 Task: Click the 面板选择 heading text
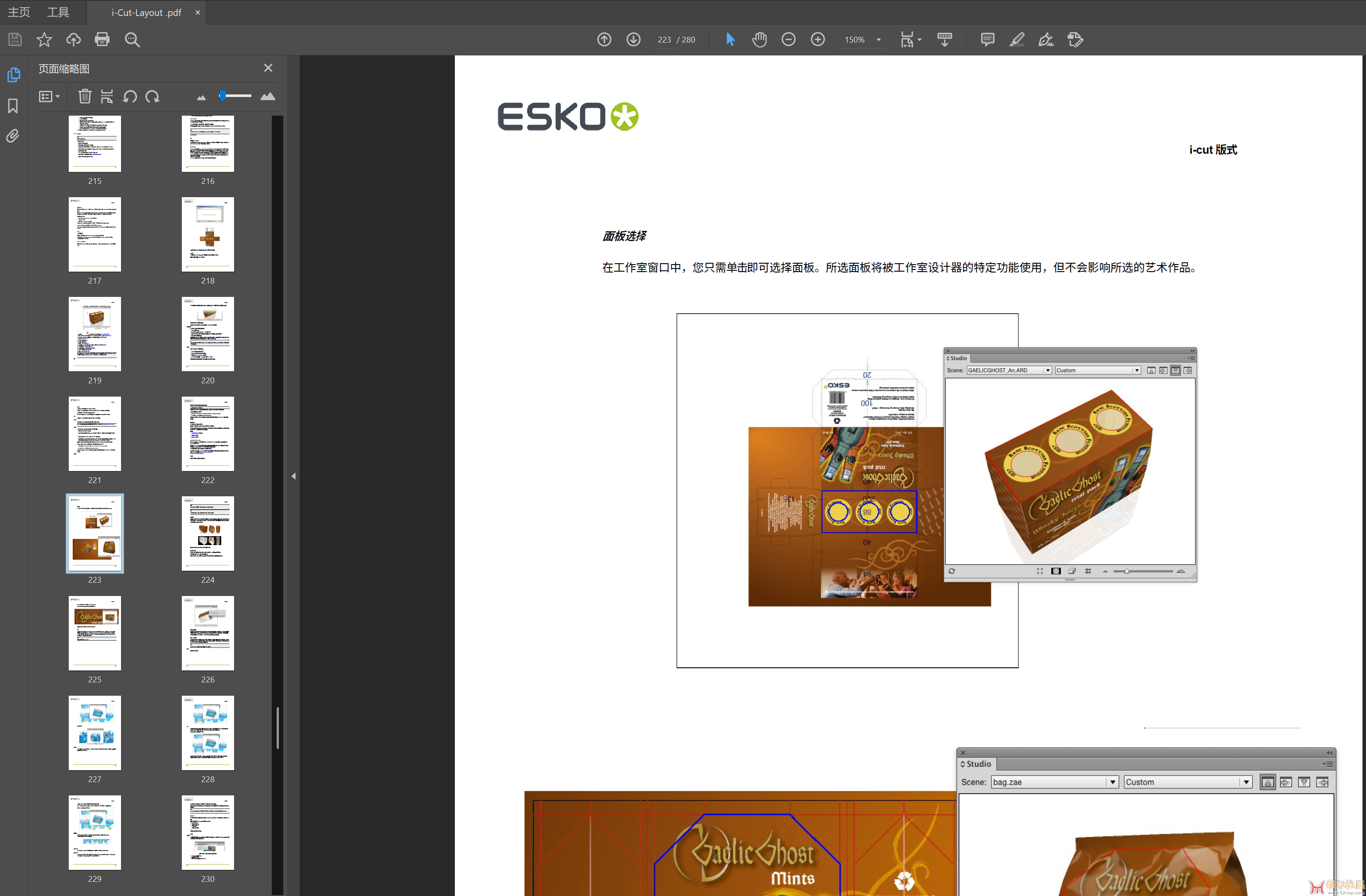[624, 236]
